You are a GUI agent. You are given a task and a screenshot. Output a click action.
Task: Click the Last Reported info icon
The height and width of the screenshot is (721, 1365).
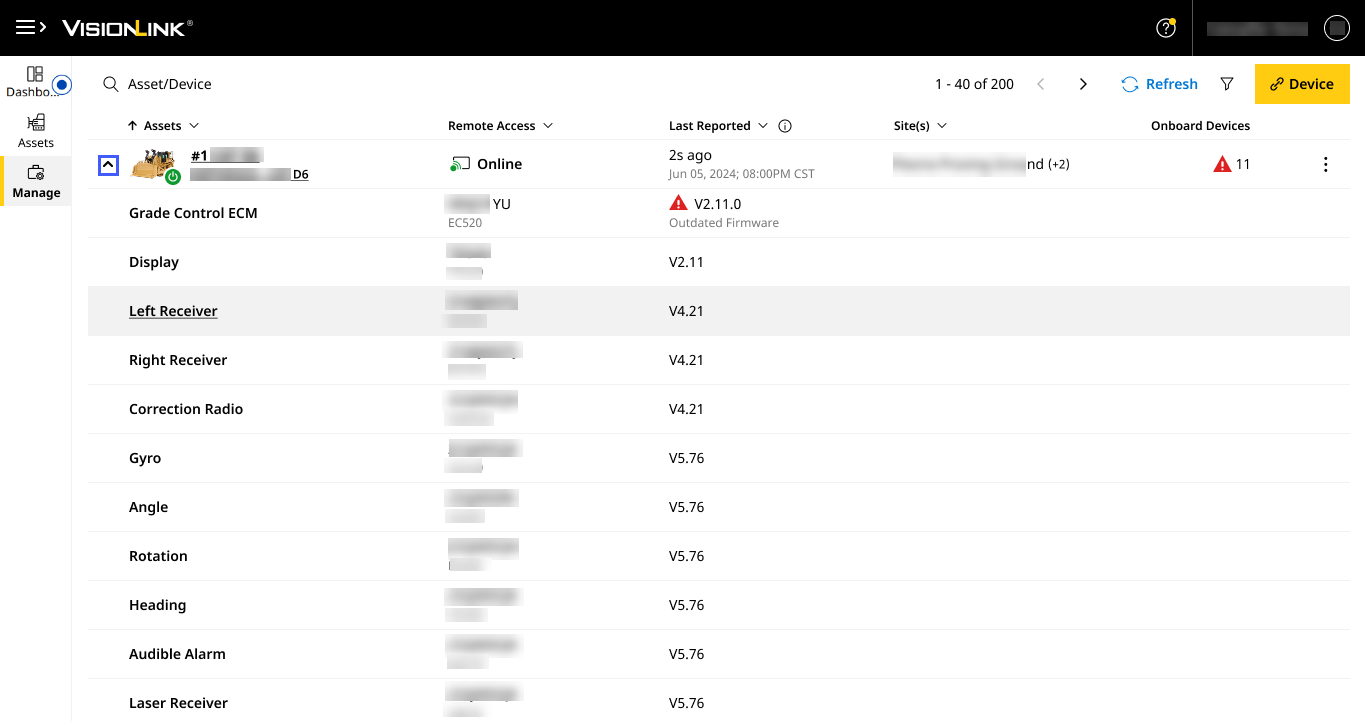point(785,126)
